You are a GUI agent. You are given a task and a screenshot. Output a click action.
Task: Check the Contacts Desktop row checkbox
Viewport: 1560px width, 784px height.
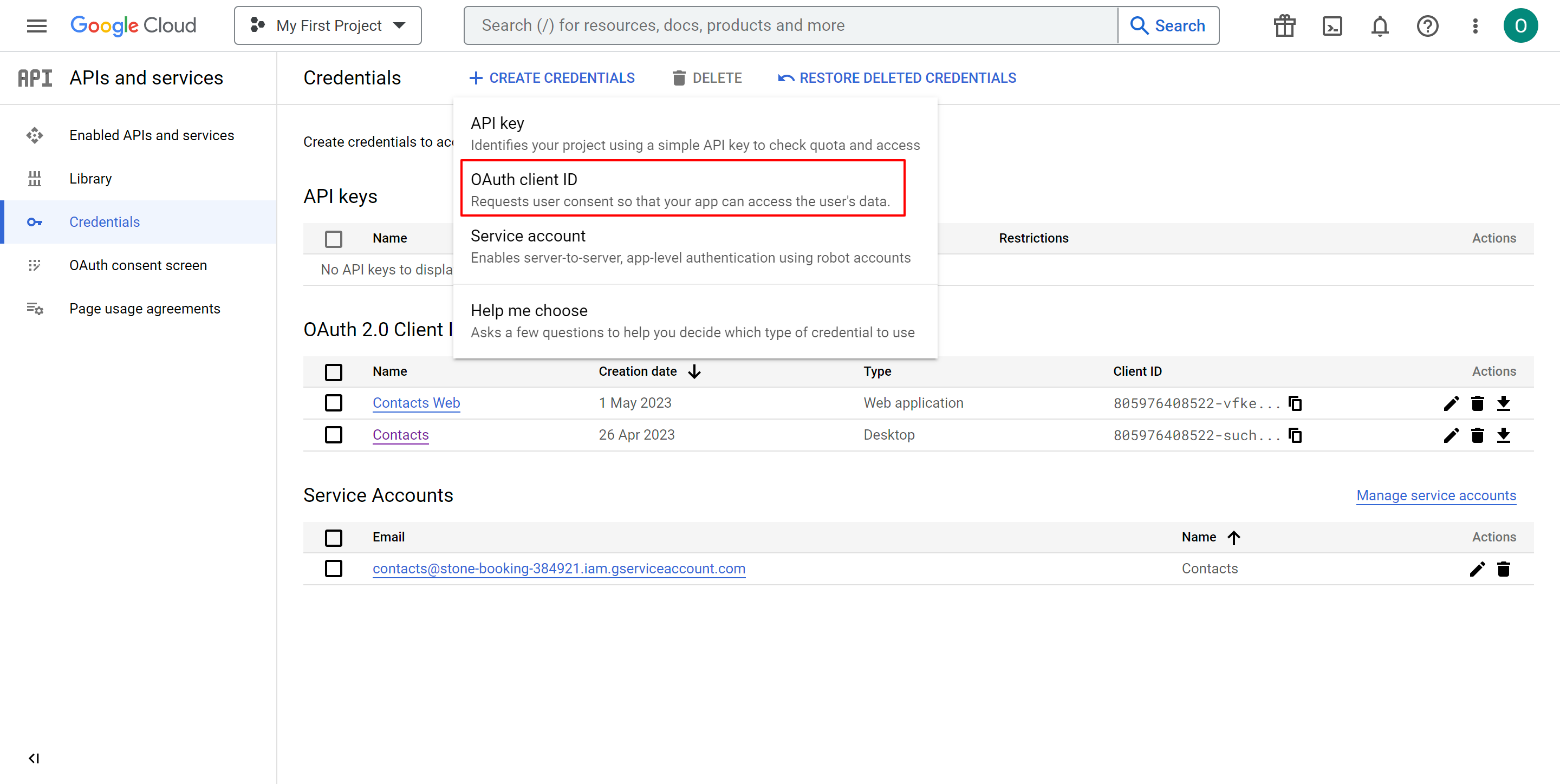(334, 435)
